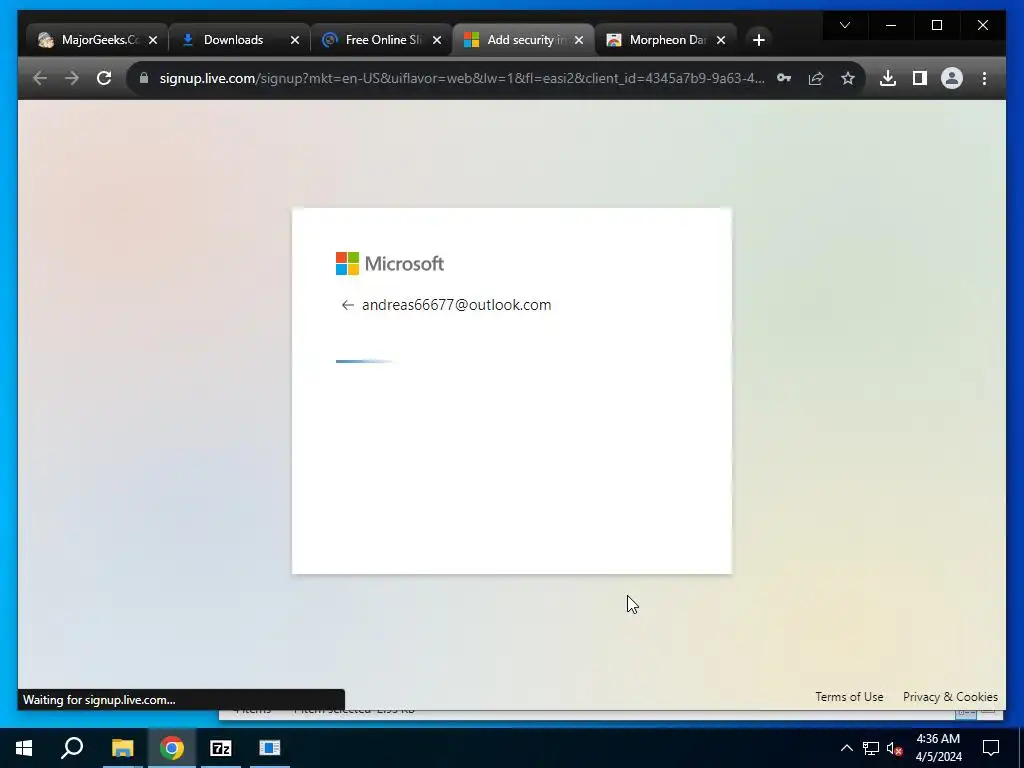Open Terms of Use link
This screenshot has width=1024, height=768.
849,697
